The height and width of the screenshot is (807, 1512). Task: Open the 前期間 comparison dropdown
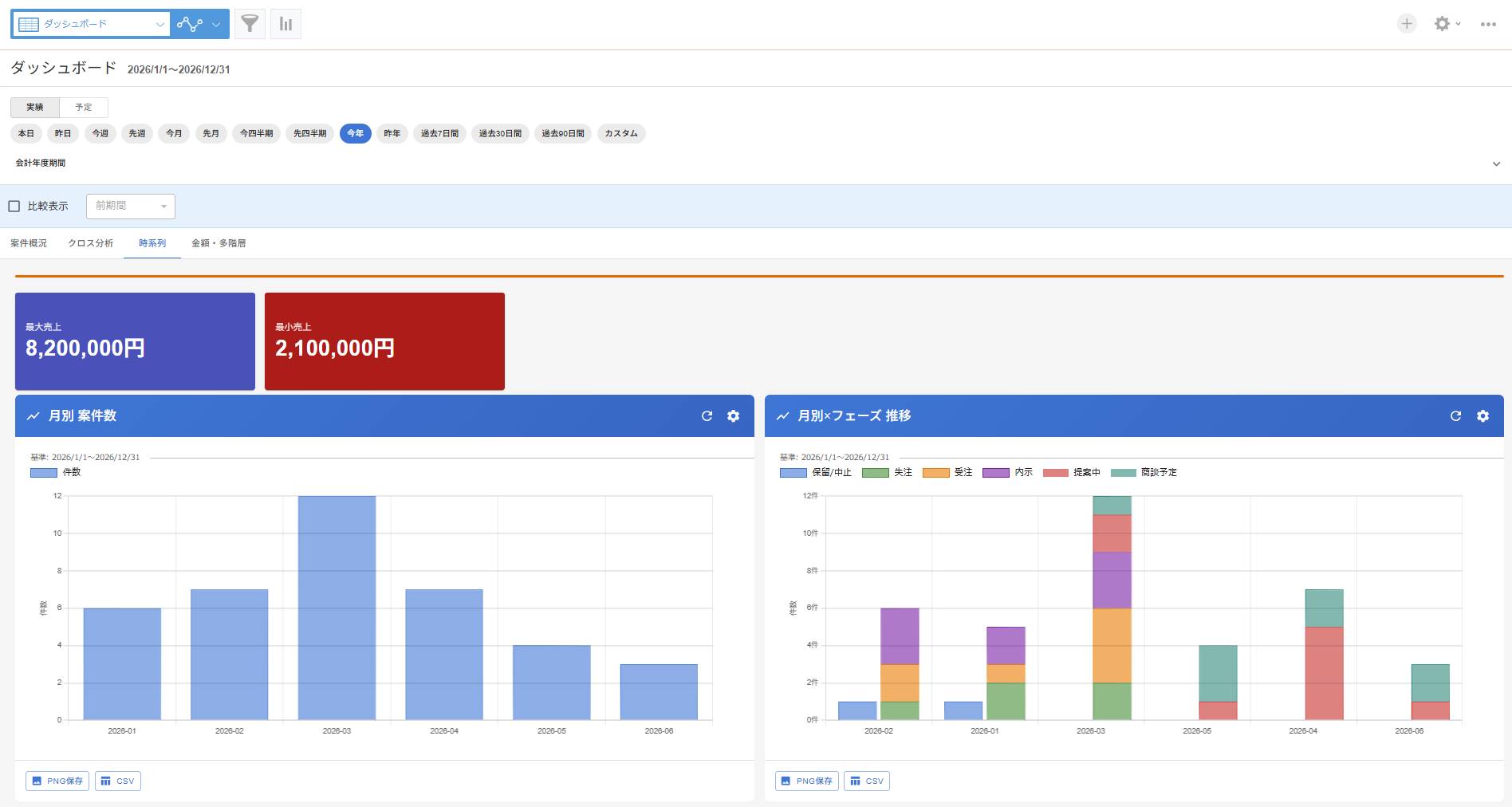point(131,207)
